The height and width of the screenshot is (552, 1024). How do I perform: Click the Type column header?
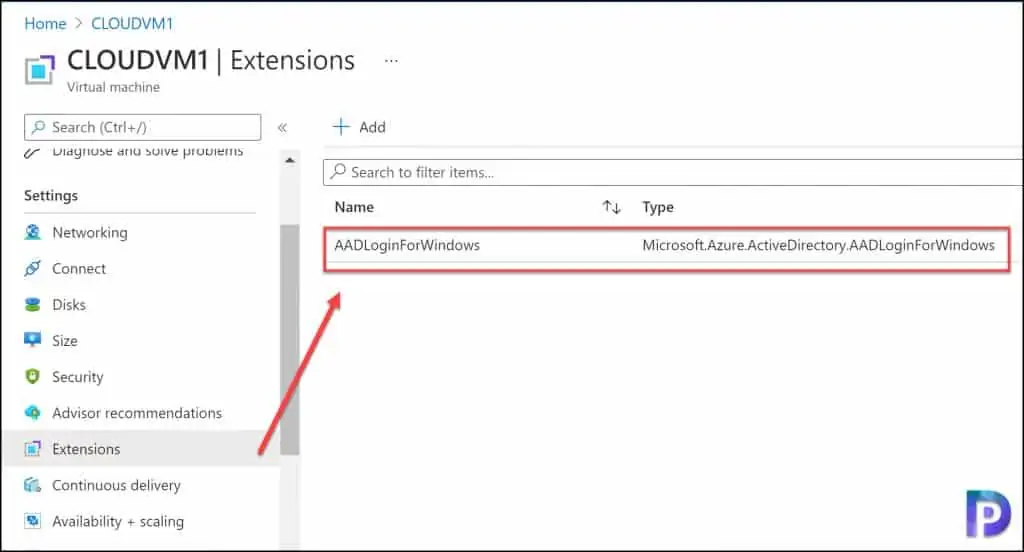(658, 207)
